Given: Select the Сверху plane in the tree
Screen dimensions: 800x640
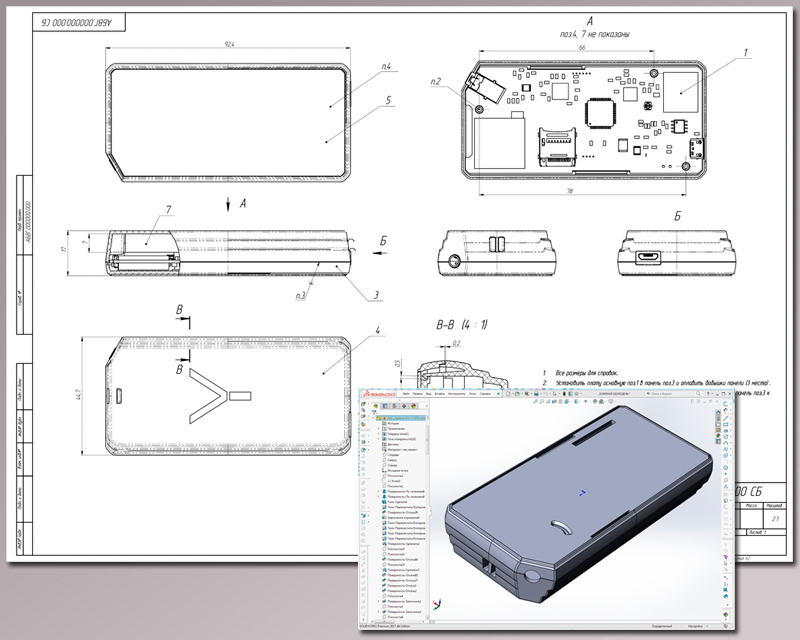Looking at the screenshot, I should pyautogui.click(x=390, y=460).
